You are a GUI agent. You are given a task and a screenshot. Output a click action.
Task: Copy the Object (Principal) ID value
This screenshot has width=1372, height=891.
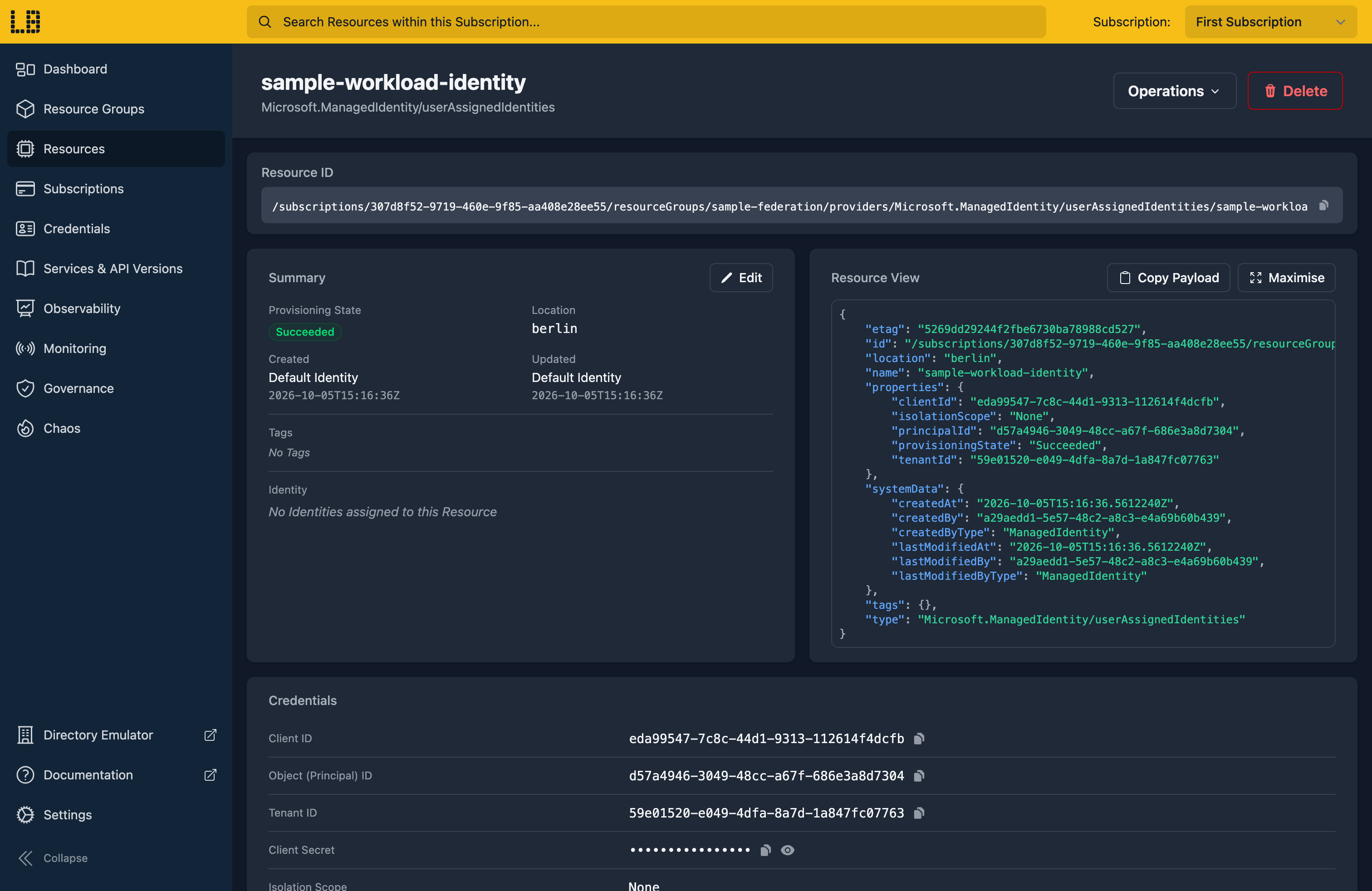[x=919, y=776]
